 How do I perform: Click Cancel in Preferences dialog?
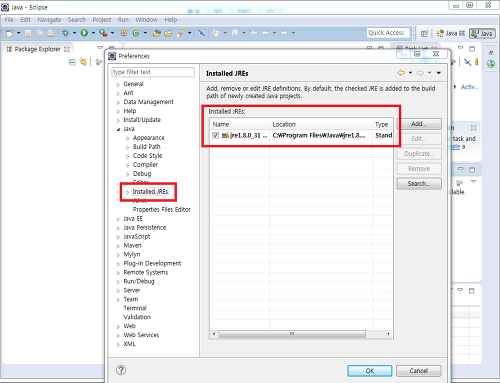pyautogui.click(x=419, y=371)
